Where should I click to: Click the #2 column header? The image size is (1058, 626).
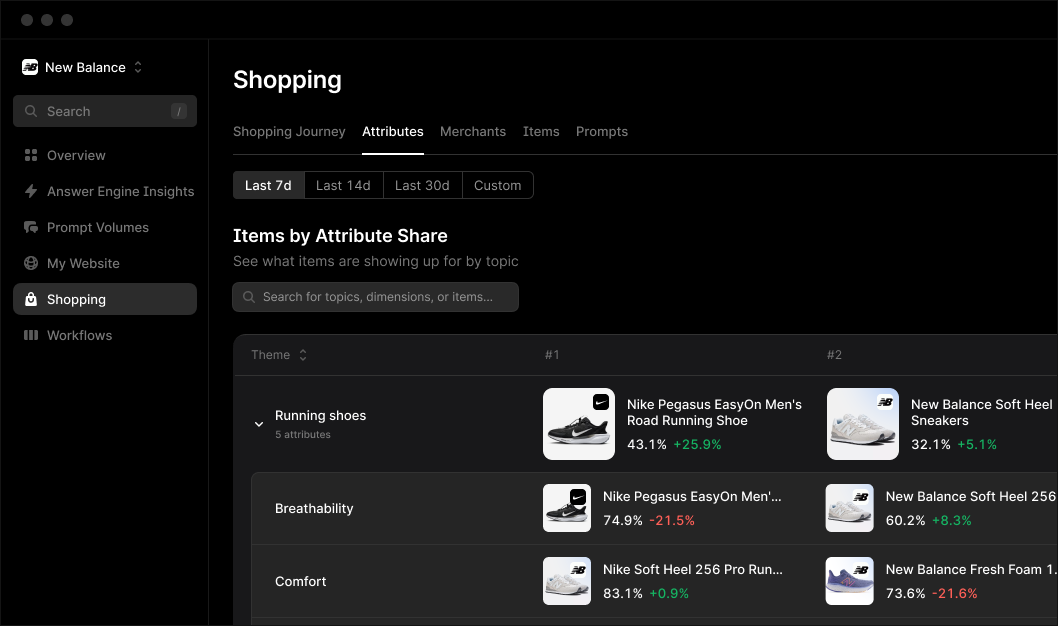click(x=834, y=355)
